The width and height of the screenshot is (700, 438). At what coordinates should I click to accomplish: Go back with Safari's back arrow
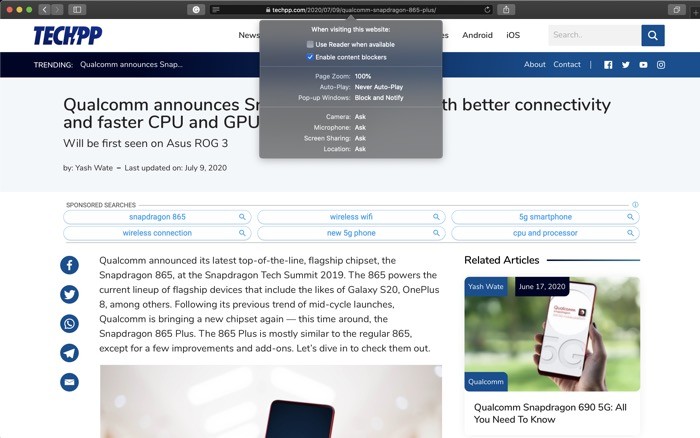pos(44,9)
